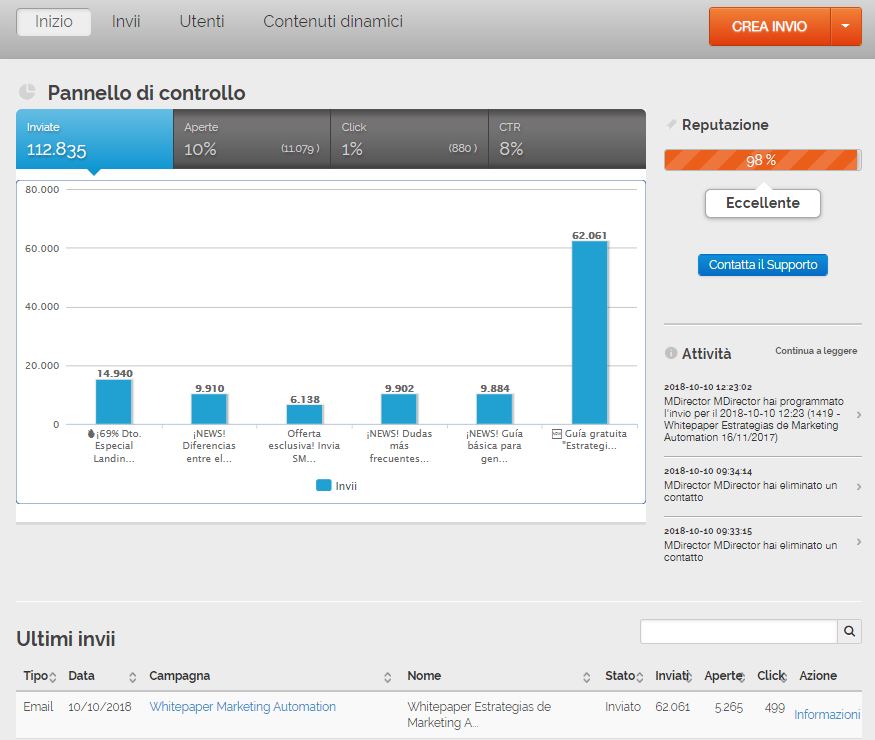875x740 pixels.
Task: Click the Ultimi invii search field
Action: 739,631
